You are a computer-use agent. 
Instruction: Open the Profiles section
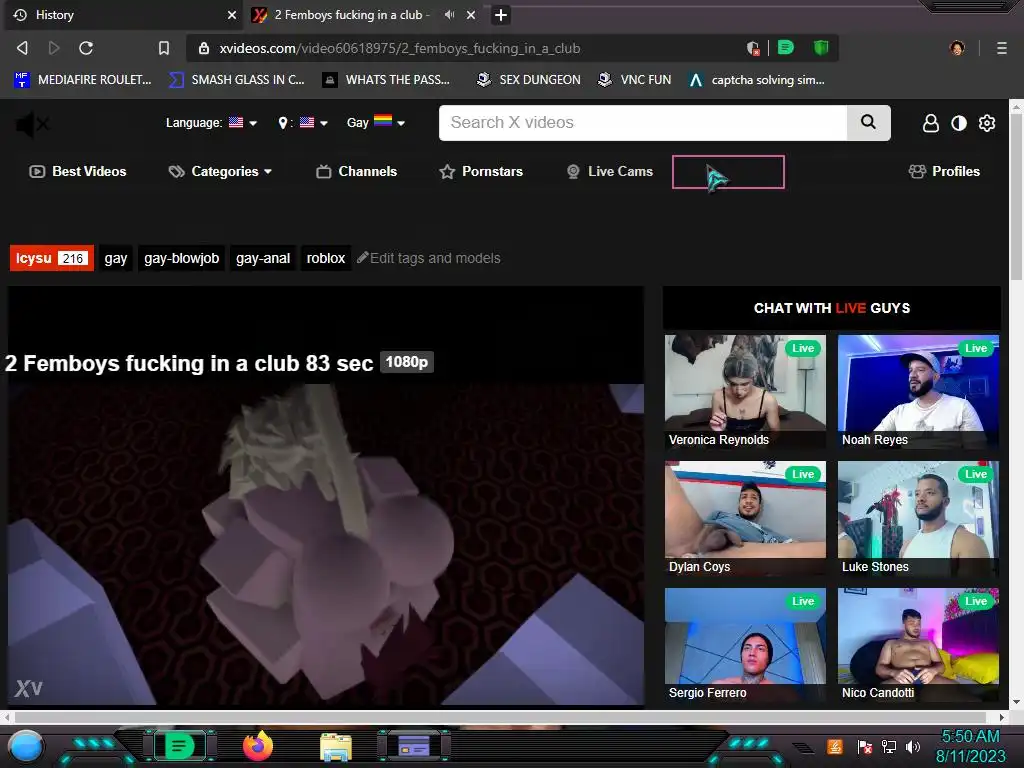click(x=944, y=172)
